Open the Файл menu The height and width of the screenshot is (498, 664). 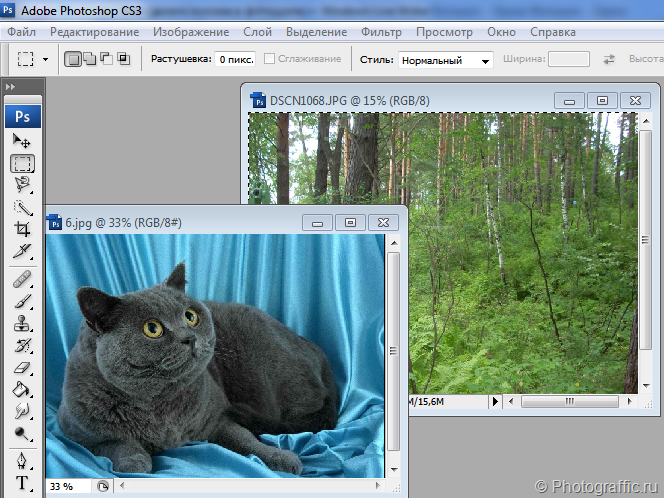[x=22, y=32]
